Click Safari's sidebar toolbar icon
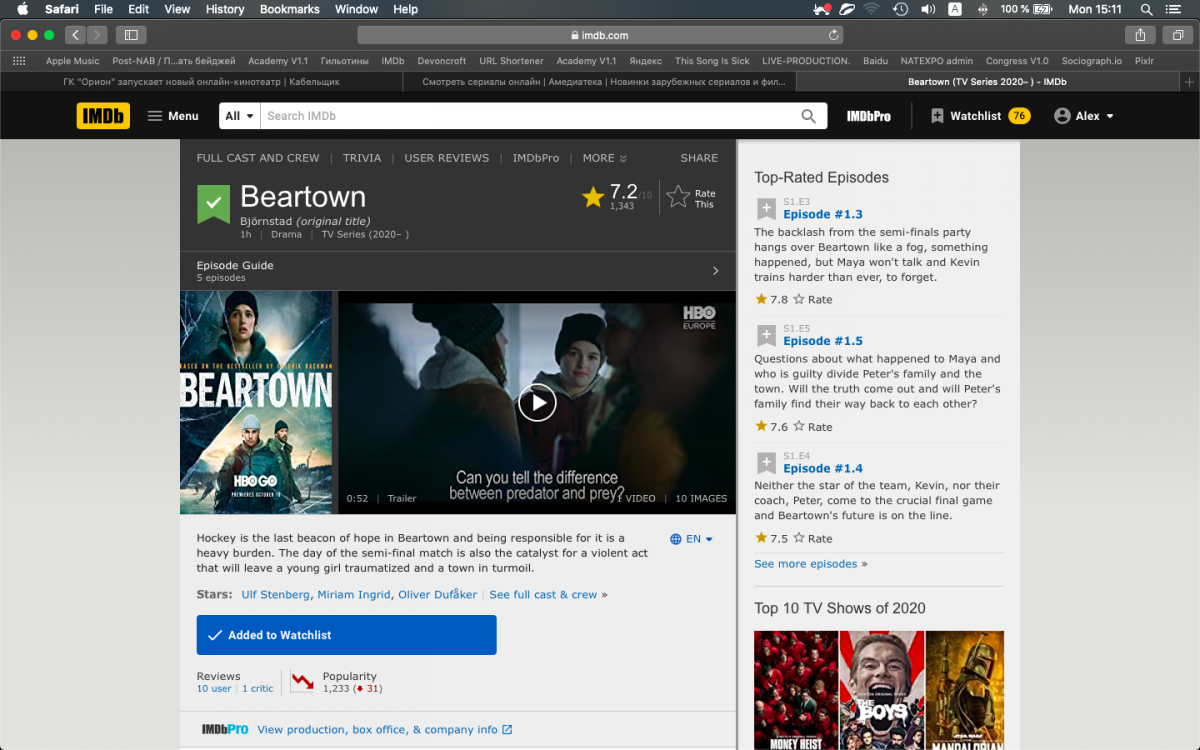The image size is (1200, 750). [129, 35]
